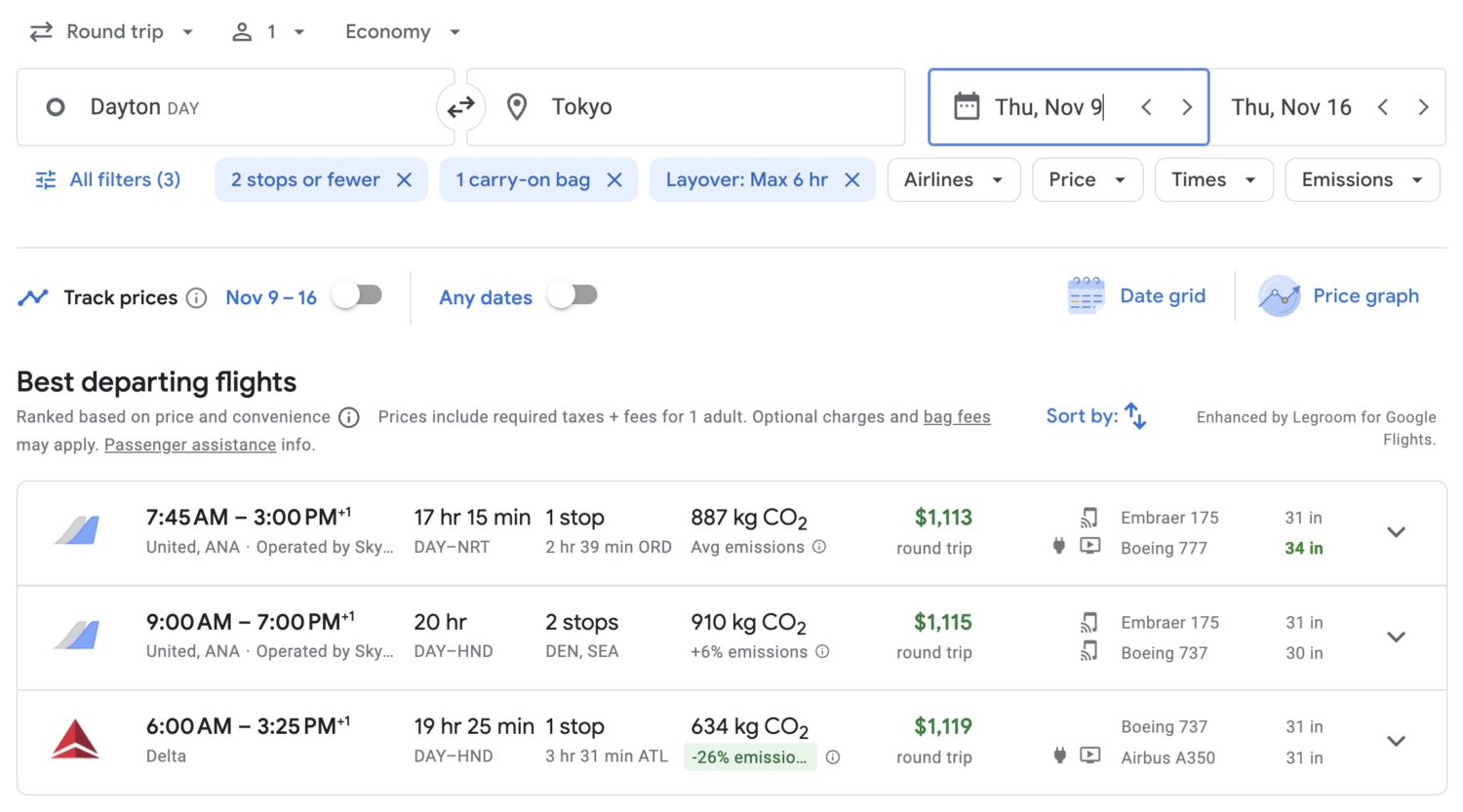Click the on-demand video icon on the Delta flight
Image resolution: width=1463 pixels, height=812 pixels.
pyautogui.click(x=1089, y=756)
